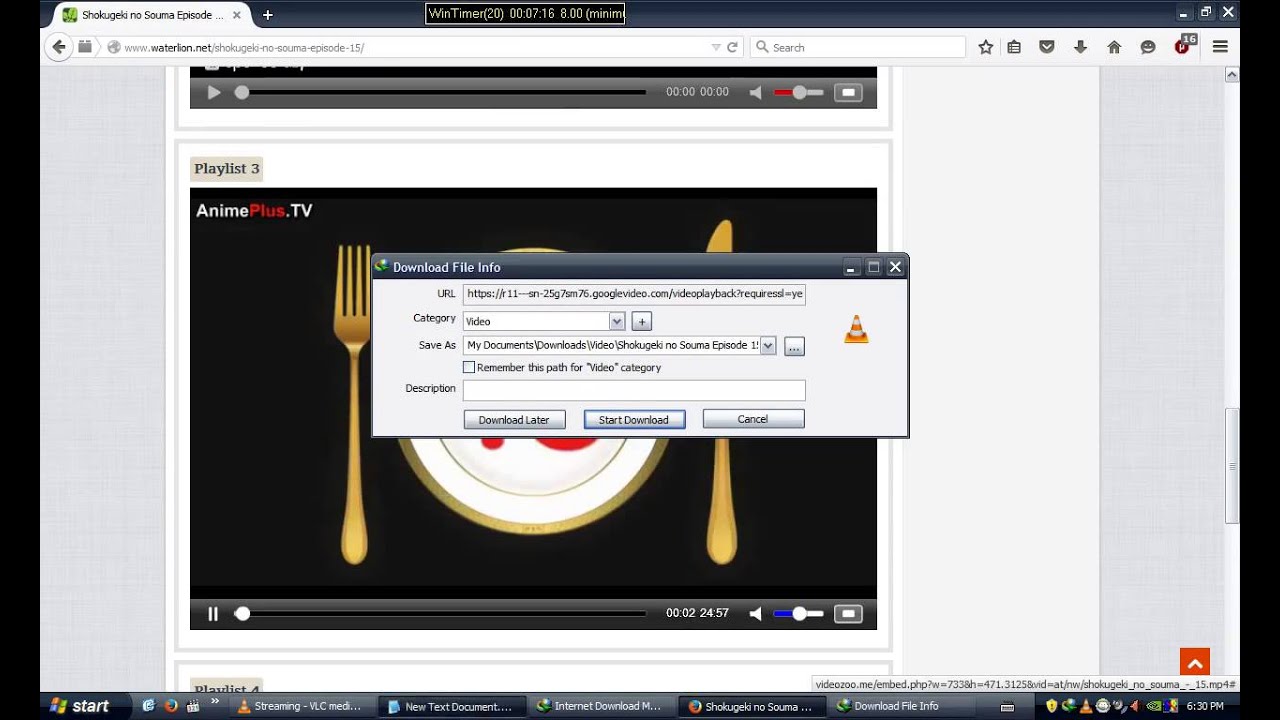Click the page vertical scrollbar thumb
The height and width of the screenshot is (720, 1280).
coord(1232,466)
